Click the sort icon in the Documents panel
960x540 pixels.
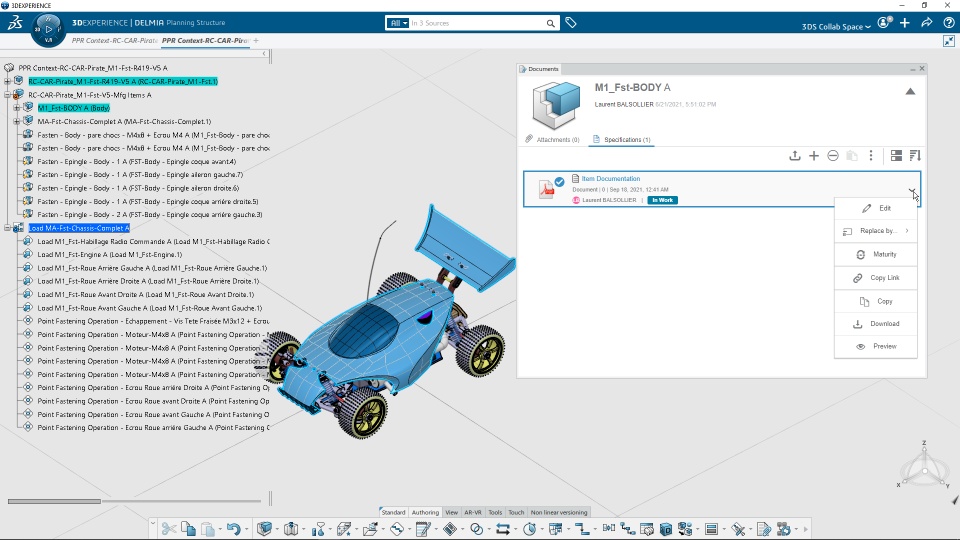coord(915,156)
